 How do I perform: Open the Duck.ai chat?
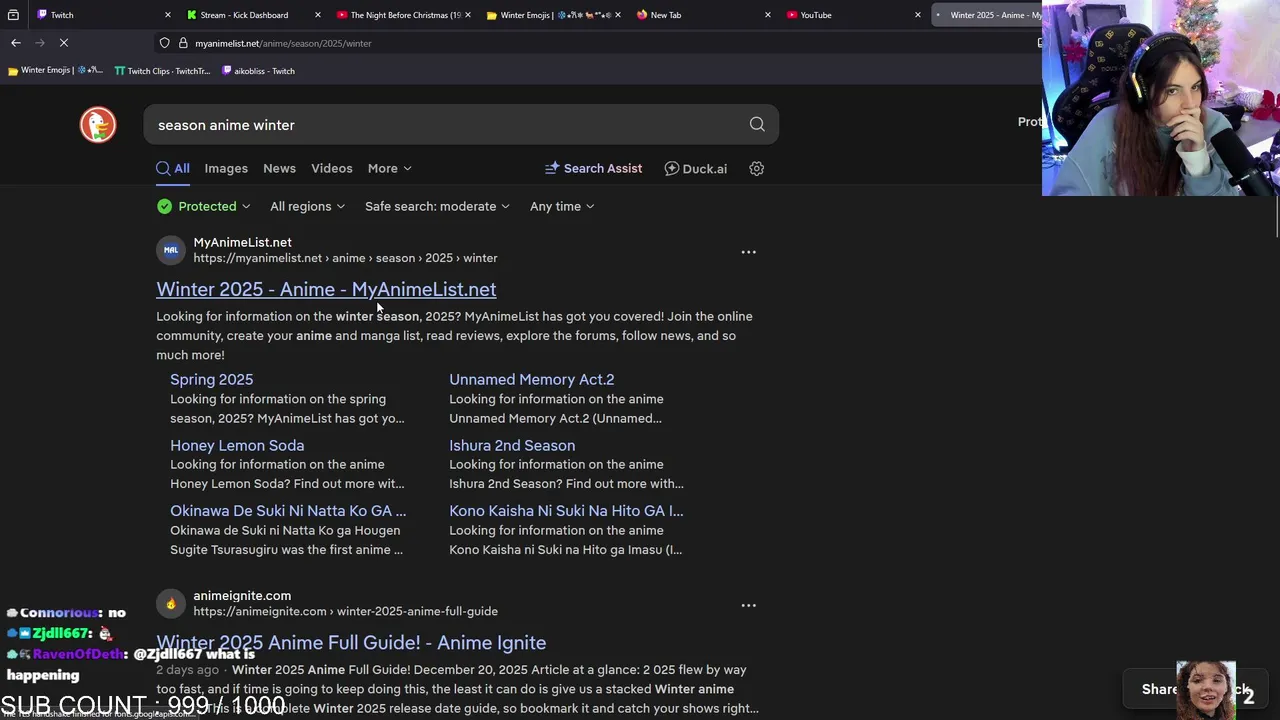coord(696,169)
